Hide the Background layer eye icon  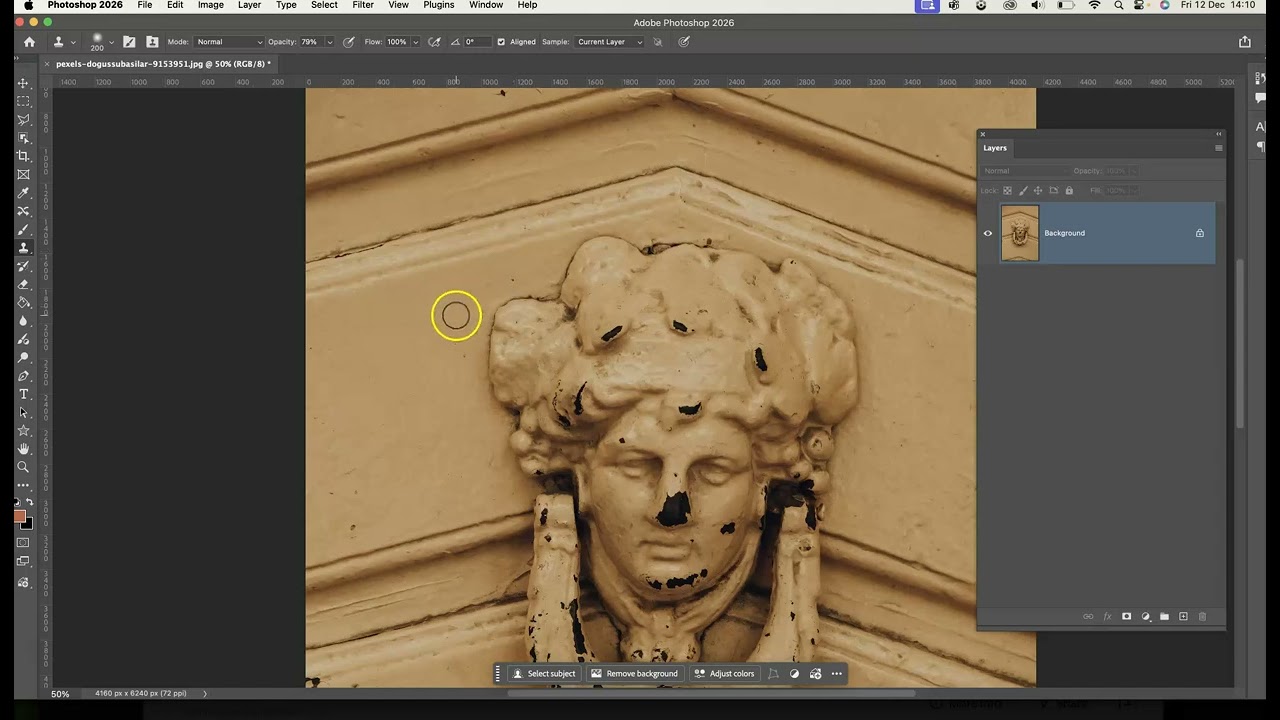pyautogui.click(x=988, y=233)
